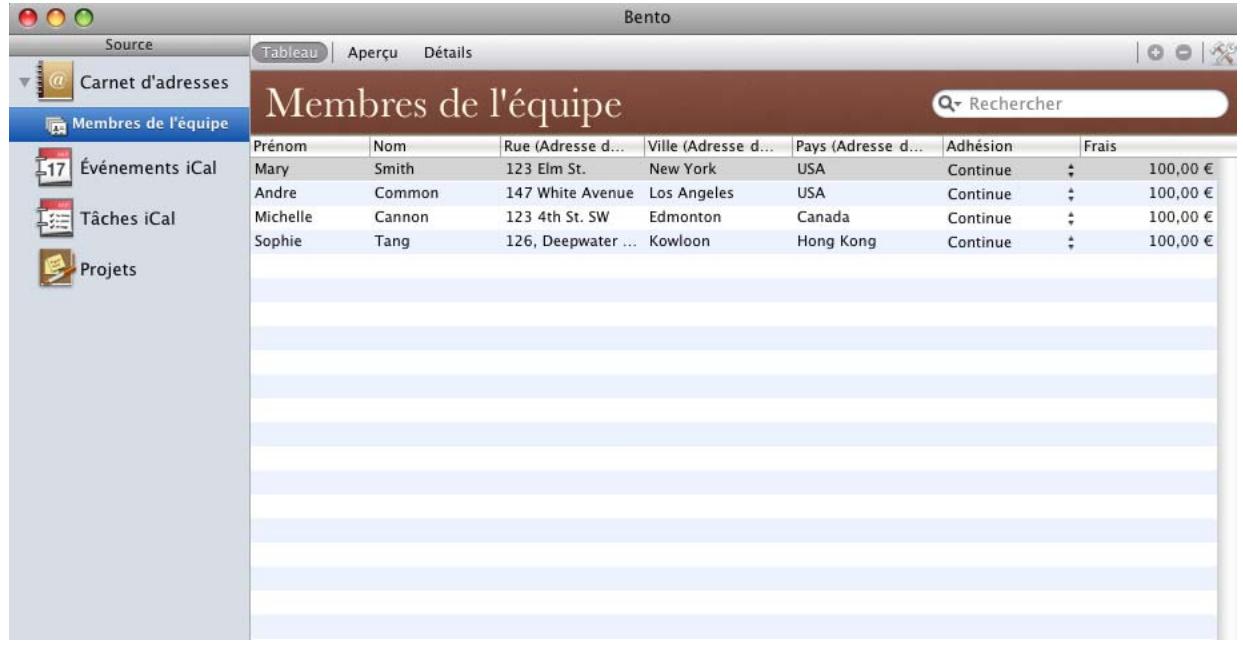This screenshot has height=645, width=1243.
Task: Select the cell "Sophie"
Action: click(309, 242)
